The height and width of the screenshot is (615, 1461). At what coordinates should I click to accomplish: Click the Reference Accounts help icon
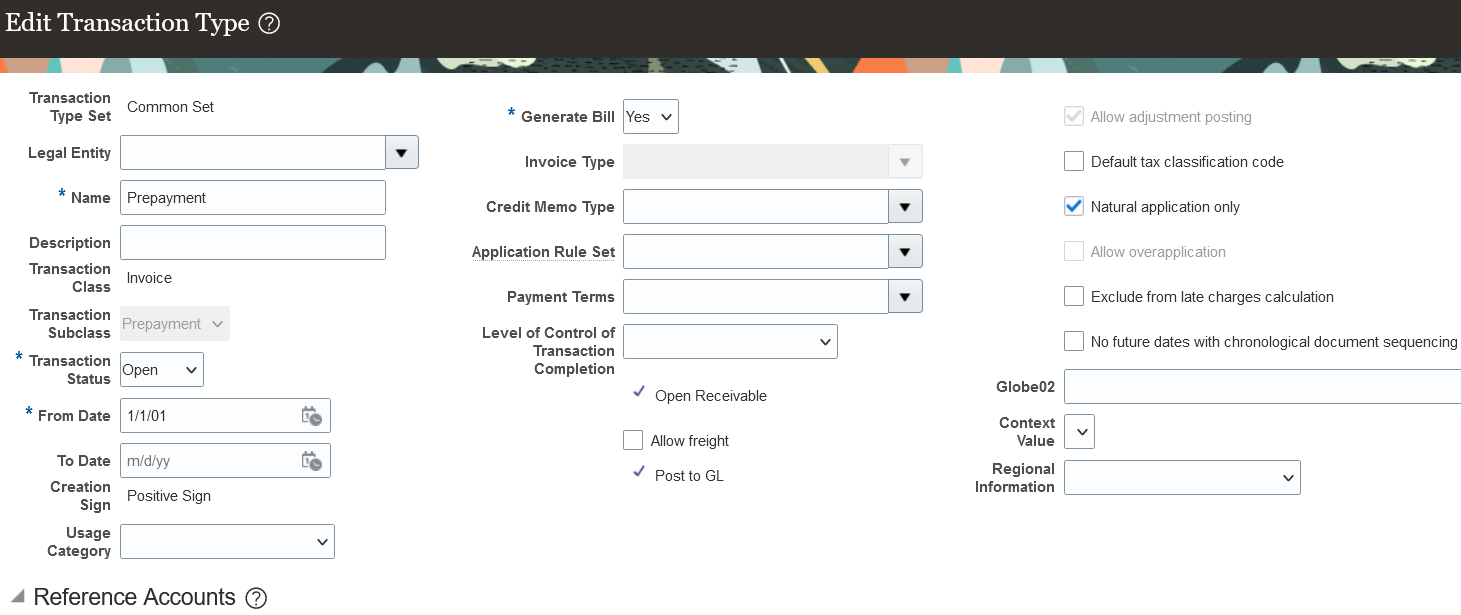(256, 597)
